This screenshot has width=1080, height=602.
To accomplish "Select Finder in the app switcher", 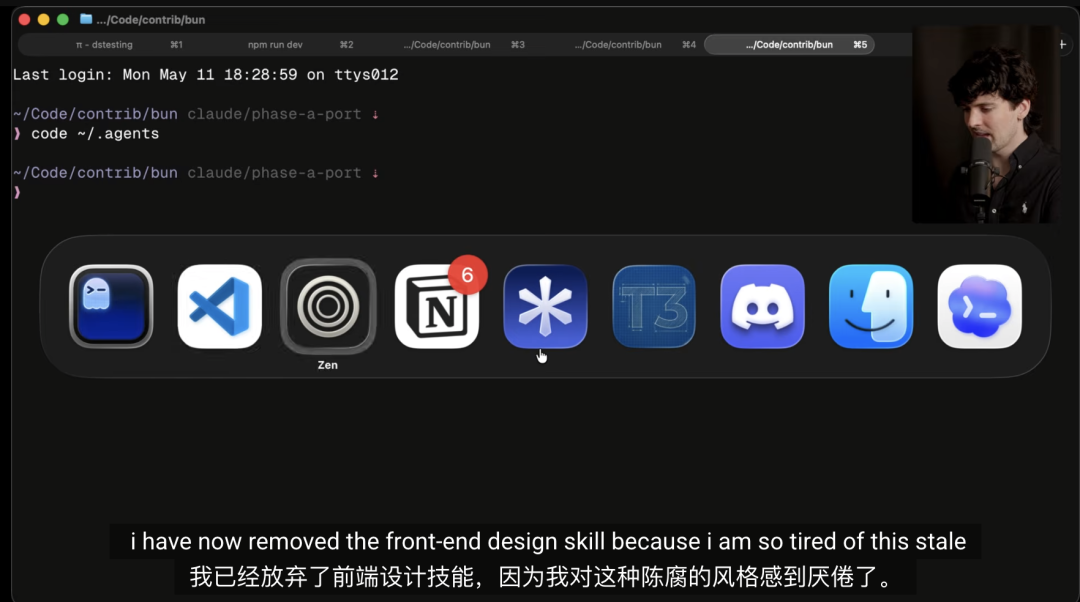I will coord(871,307).
